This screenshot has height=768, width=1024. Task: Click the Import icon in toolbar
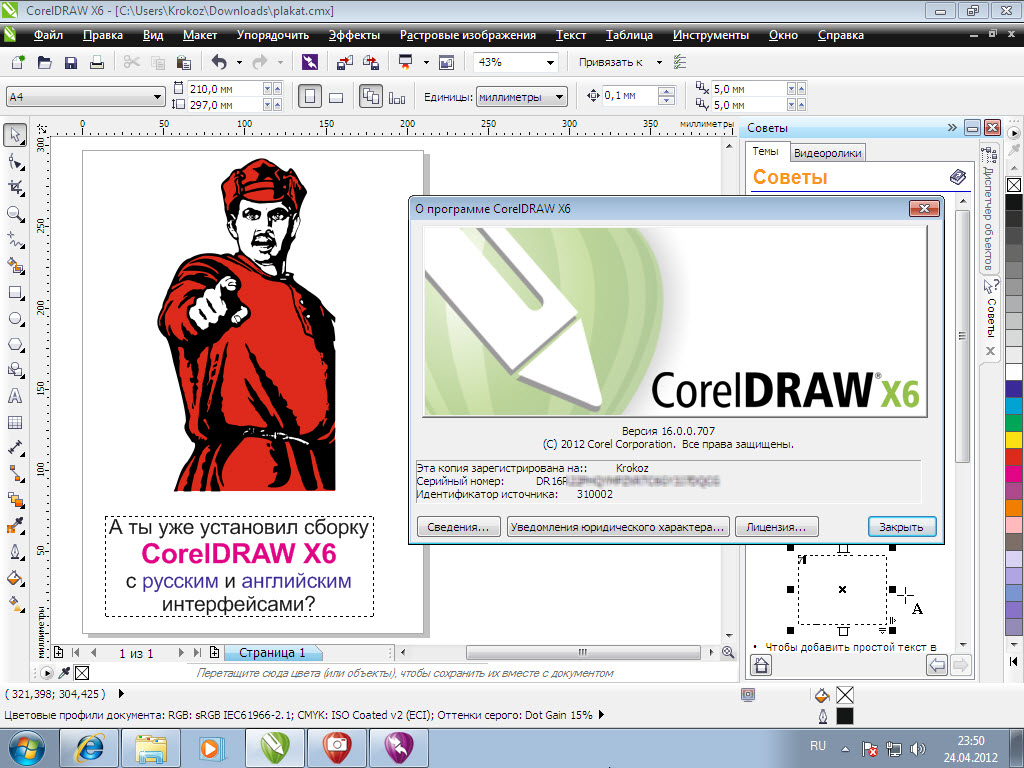[x=344, y=62]
